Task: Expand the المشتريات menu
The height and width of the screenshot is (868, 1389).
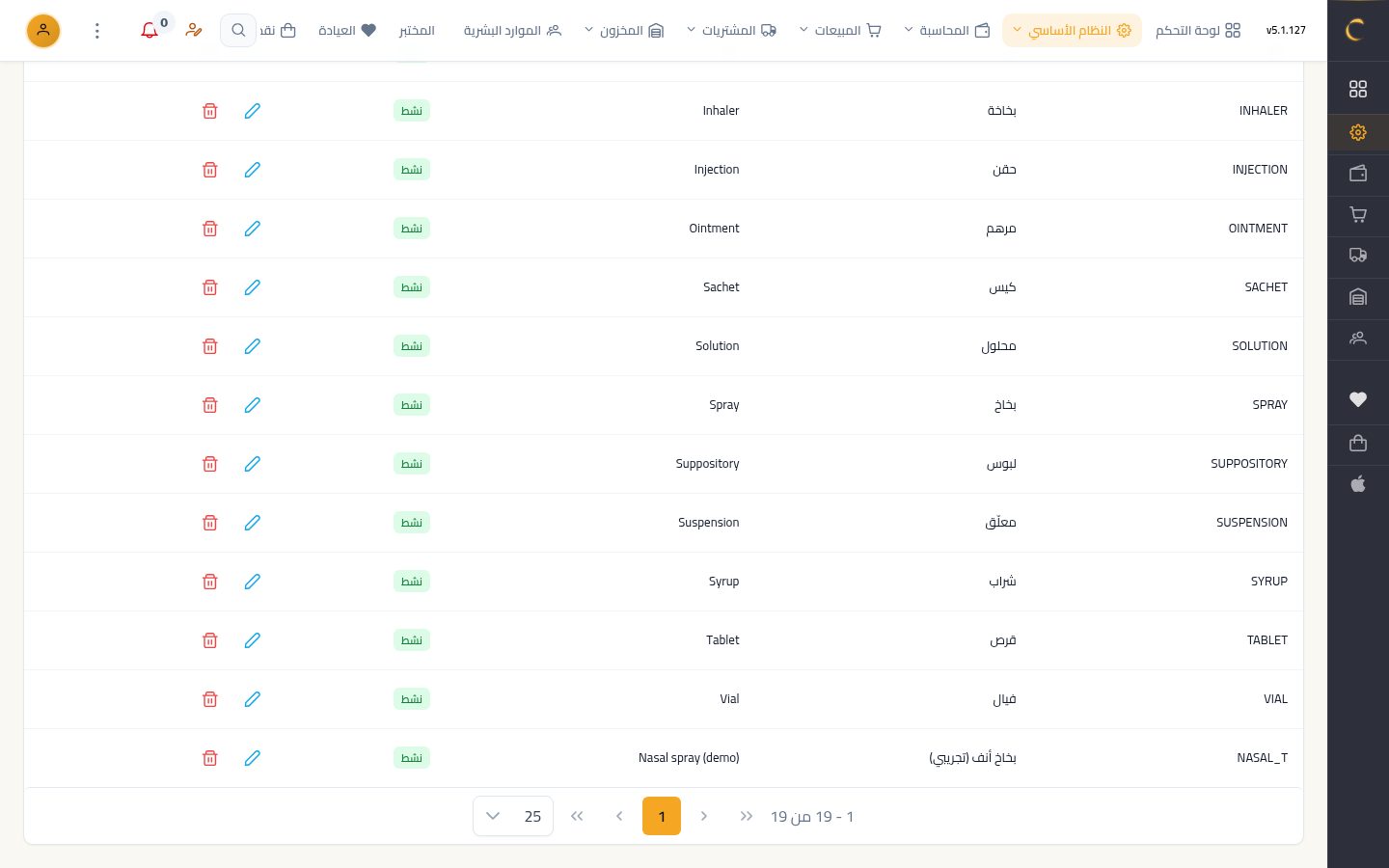Action: (x=731, y=31)
